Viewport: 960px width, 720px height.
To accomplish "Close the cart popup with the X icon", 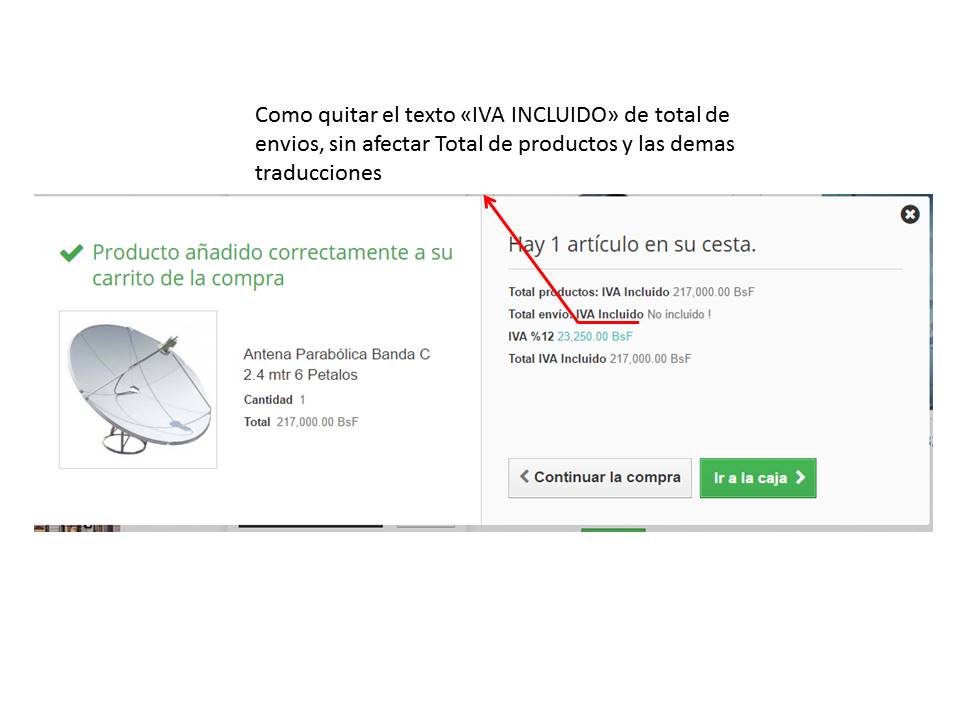I will pos(910,214).
